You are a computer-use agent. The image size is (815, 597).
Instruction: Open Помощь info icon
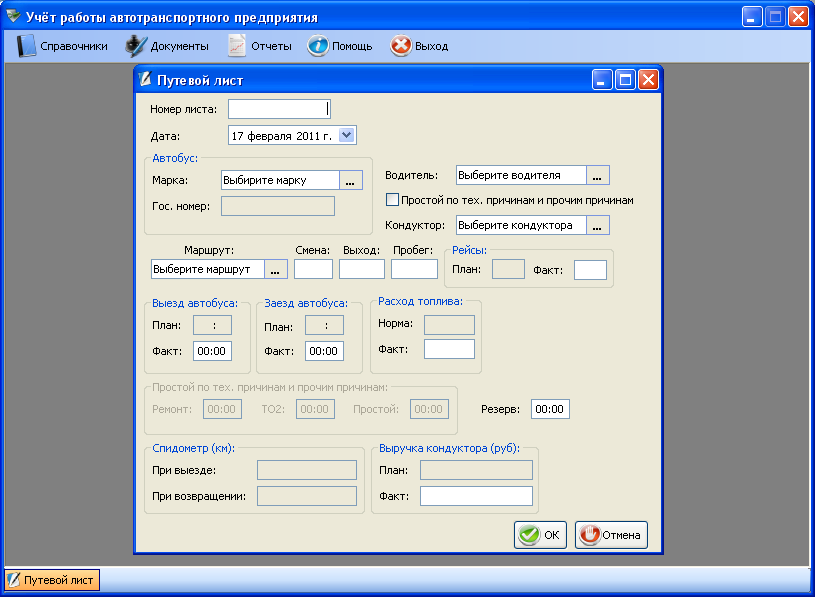coord(318,46)
